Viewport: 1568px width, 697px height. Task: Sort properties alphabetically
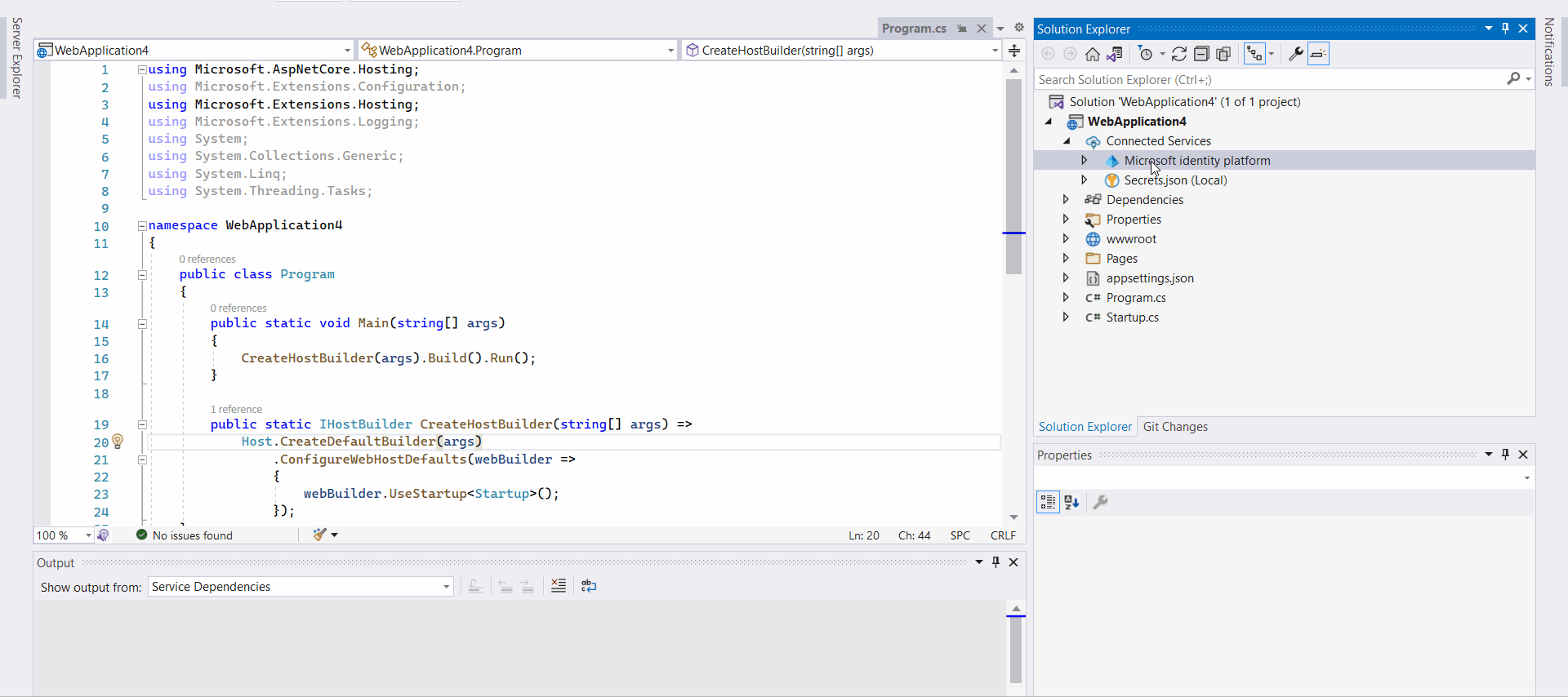1072,502
